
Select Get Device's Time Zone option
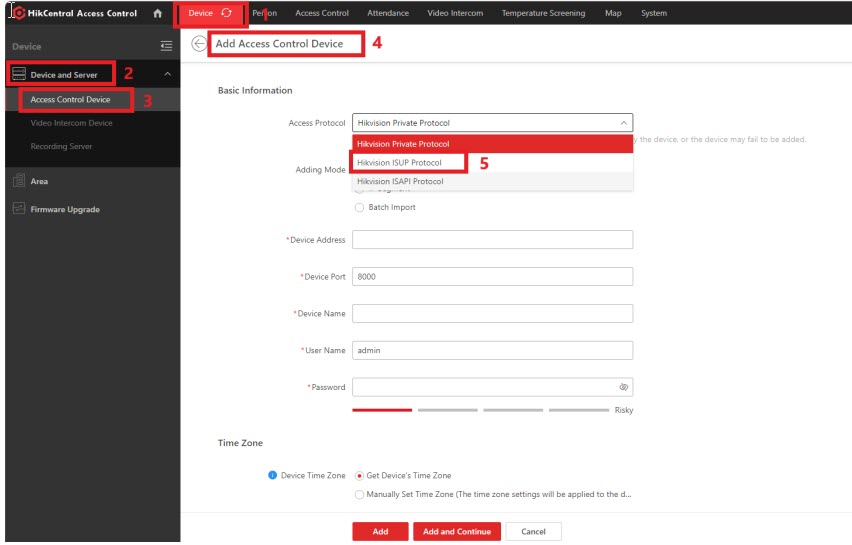(360, 476)
